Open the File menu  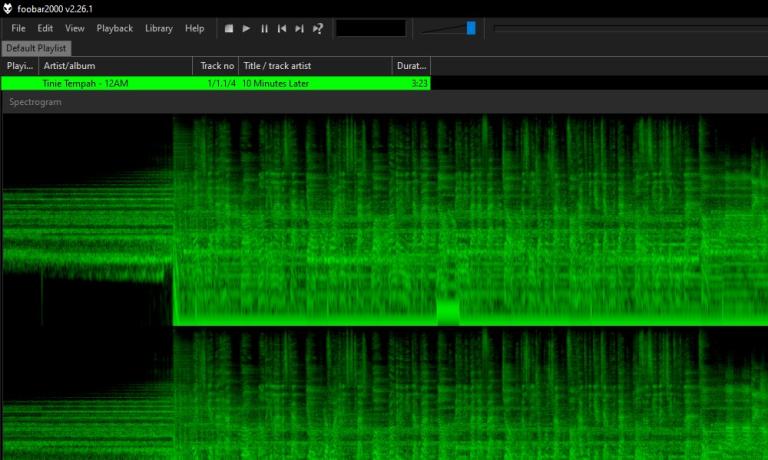pyautogui.click(x=18, y=28)
